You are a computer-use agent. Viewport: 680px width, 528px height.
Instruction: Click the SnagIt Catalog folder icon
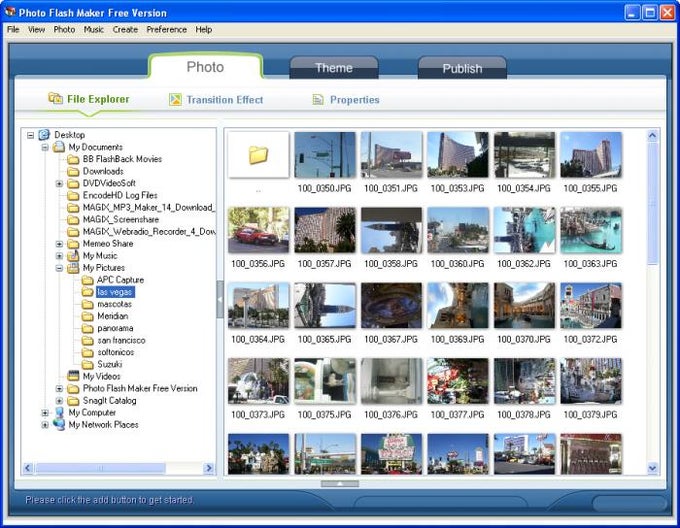point(73,401)
